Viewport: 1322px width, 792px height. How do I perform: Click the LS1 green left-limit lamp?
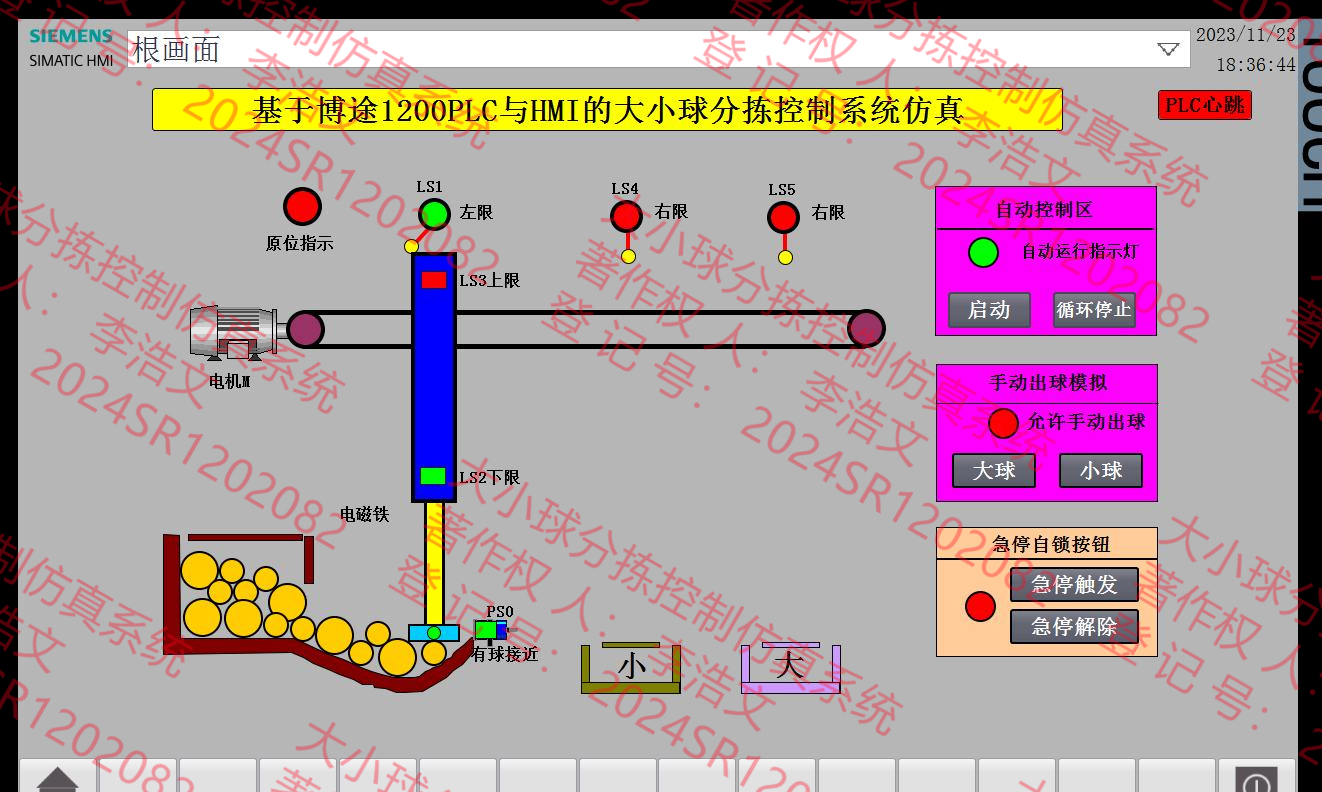[434, 214]
